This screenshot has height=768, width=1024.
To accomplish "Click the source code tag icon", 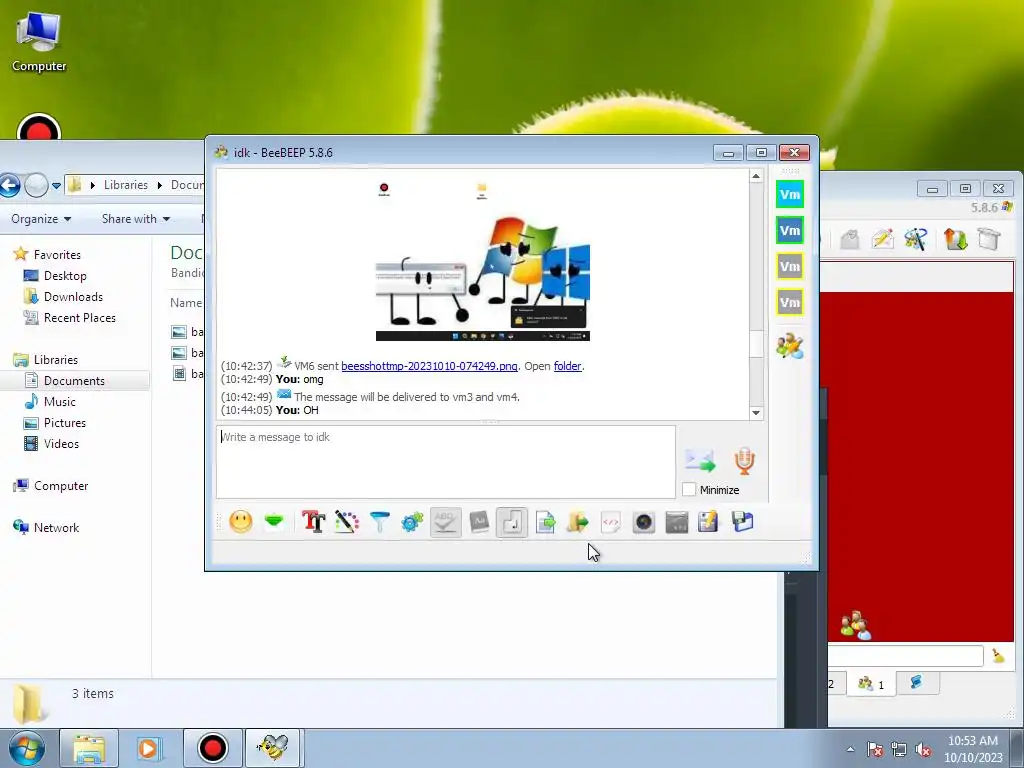I will tap(611, 522).
